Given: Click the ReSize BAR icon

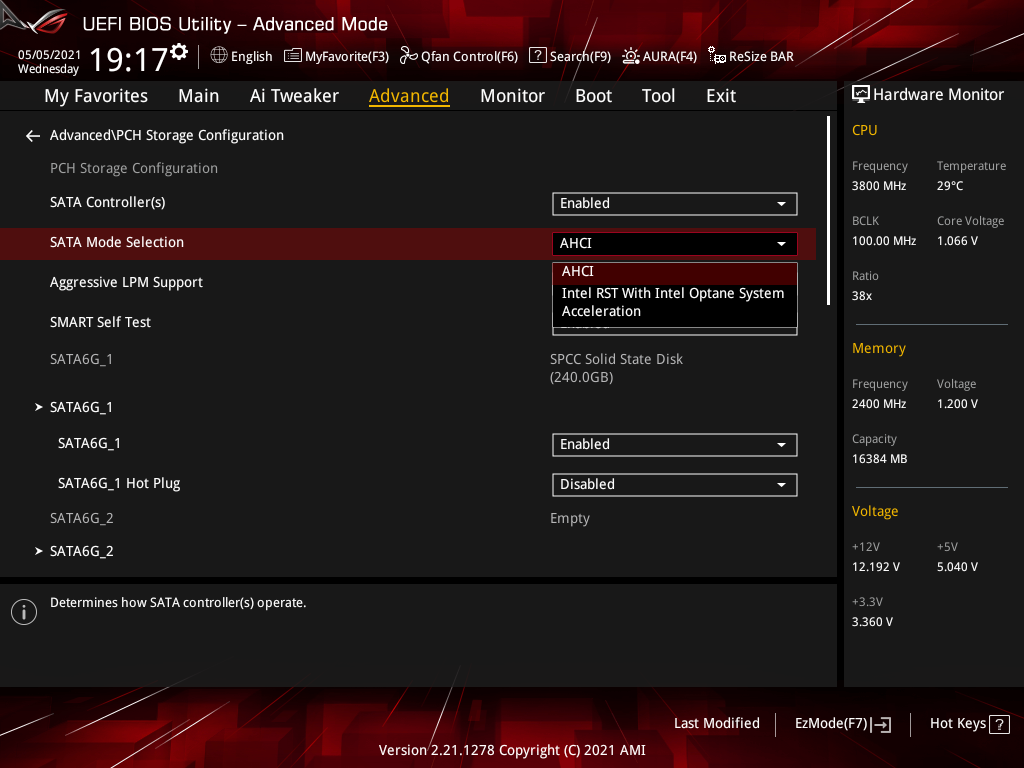Looking at the screenshot, I should pyautogui.click(x=717, y=56).
